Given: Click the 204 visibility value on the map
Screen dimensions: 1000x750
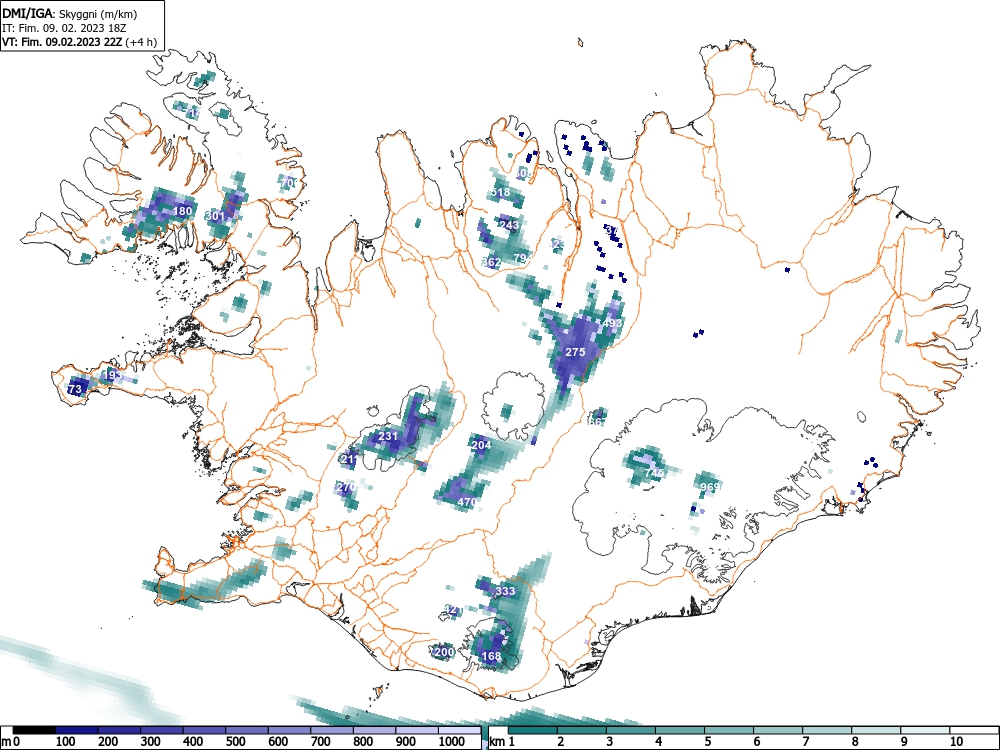Looking at the screenshot, I should point(481,445).
